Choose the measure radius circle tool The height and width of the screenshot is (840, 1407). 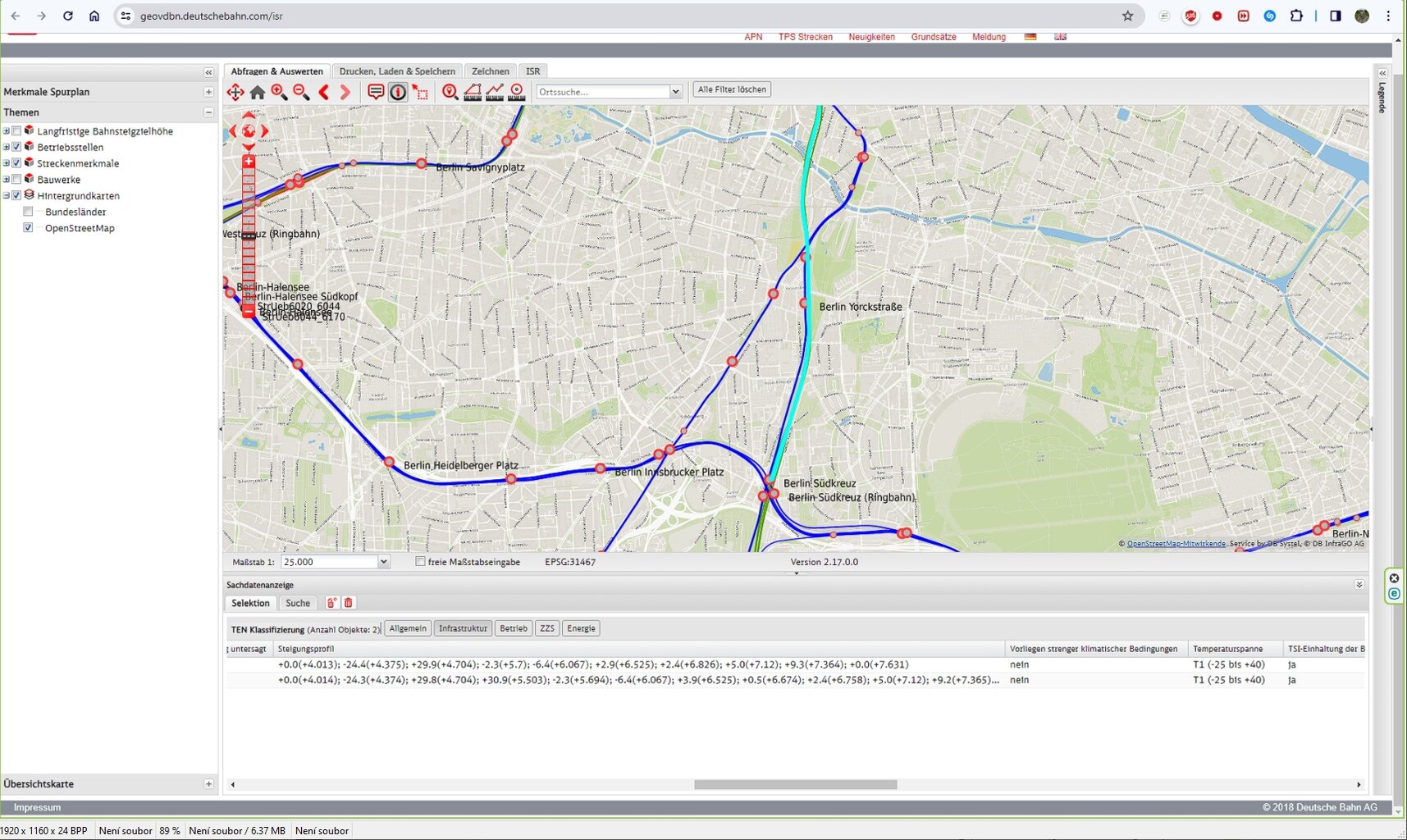point(517,92)
